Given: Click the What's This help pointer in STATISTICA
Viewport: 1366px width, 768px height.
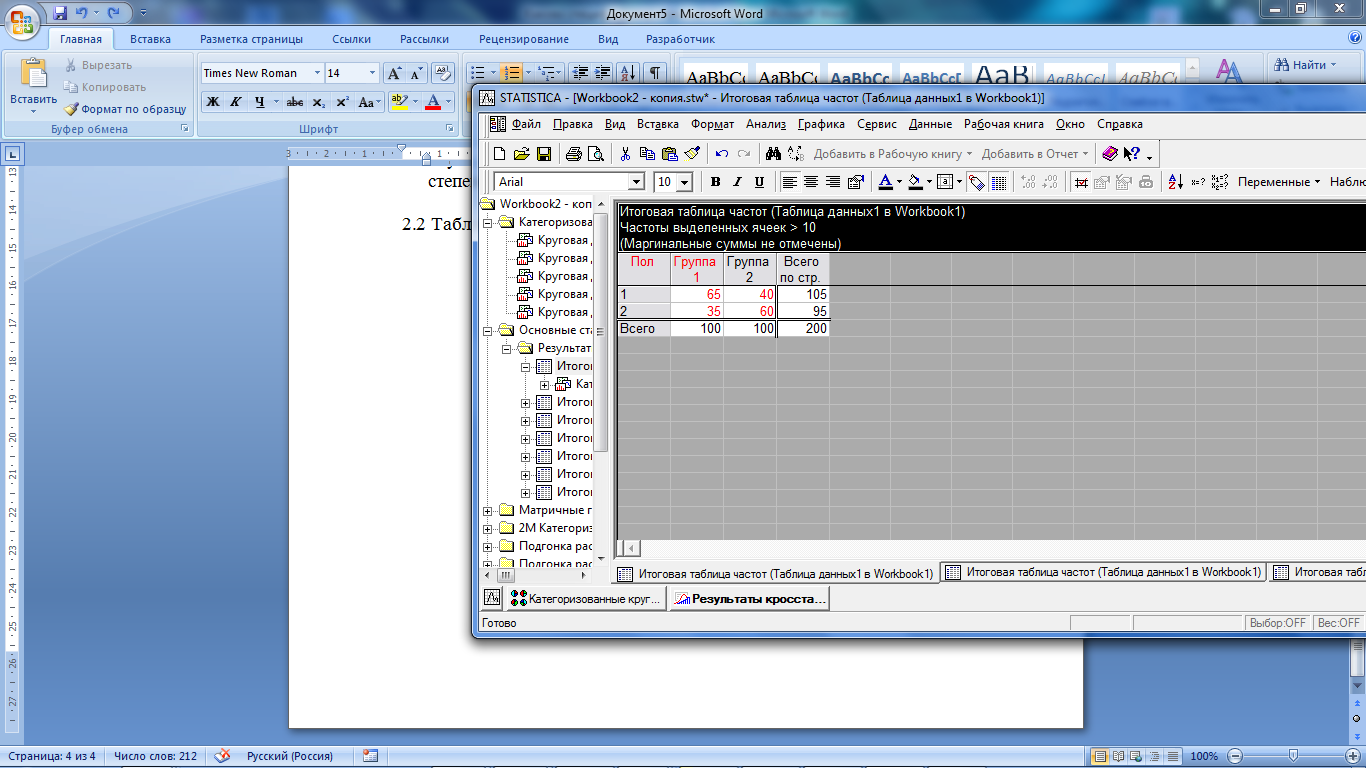Looking at the screenshot, I should pyautogui.click(x=1132, y=154).
